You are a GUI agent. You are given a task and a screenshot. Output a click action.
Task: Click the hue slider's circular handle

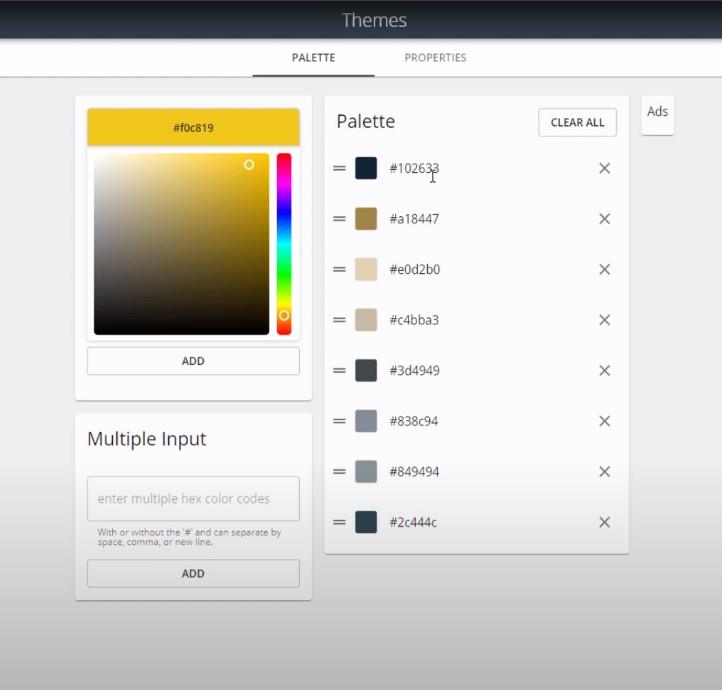pos(284,315)
